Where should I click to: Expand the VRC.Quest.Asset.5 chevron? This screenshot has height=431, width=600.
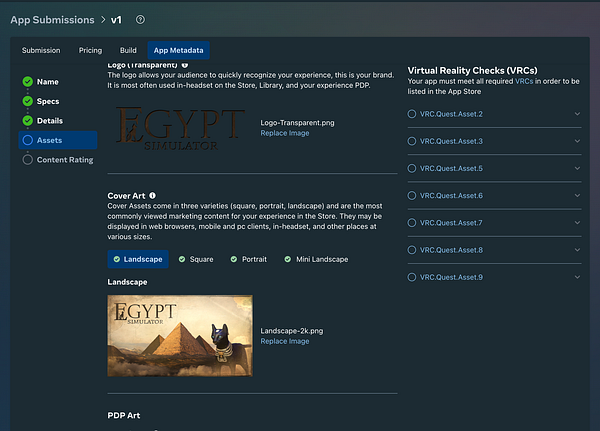577,168
